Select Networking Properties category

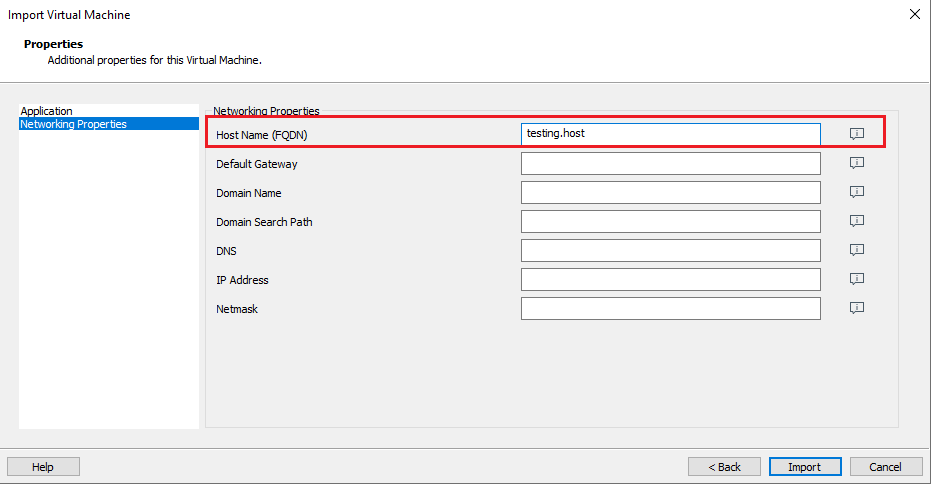tap(109, 124)
